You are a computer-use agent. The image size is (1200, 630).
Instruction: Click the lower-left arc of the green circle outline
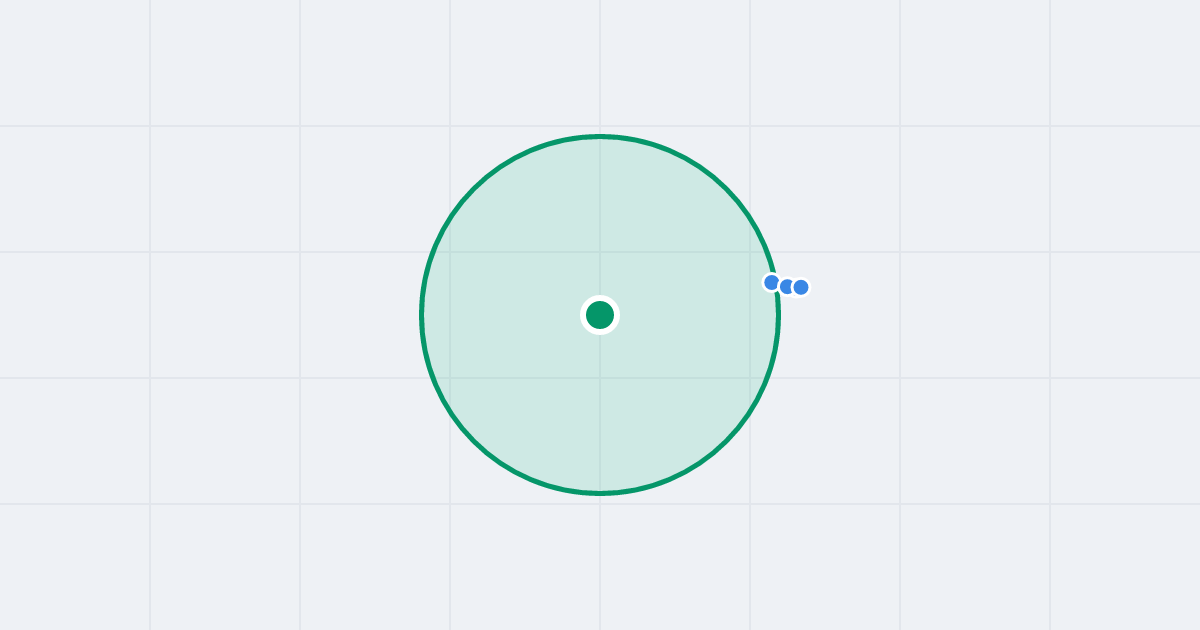pos(474,441)
